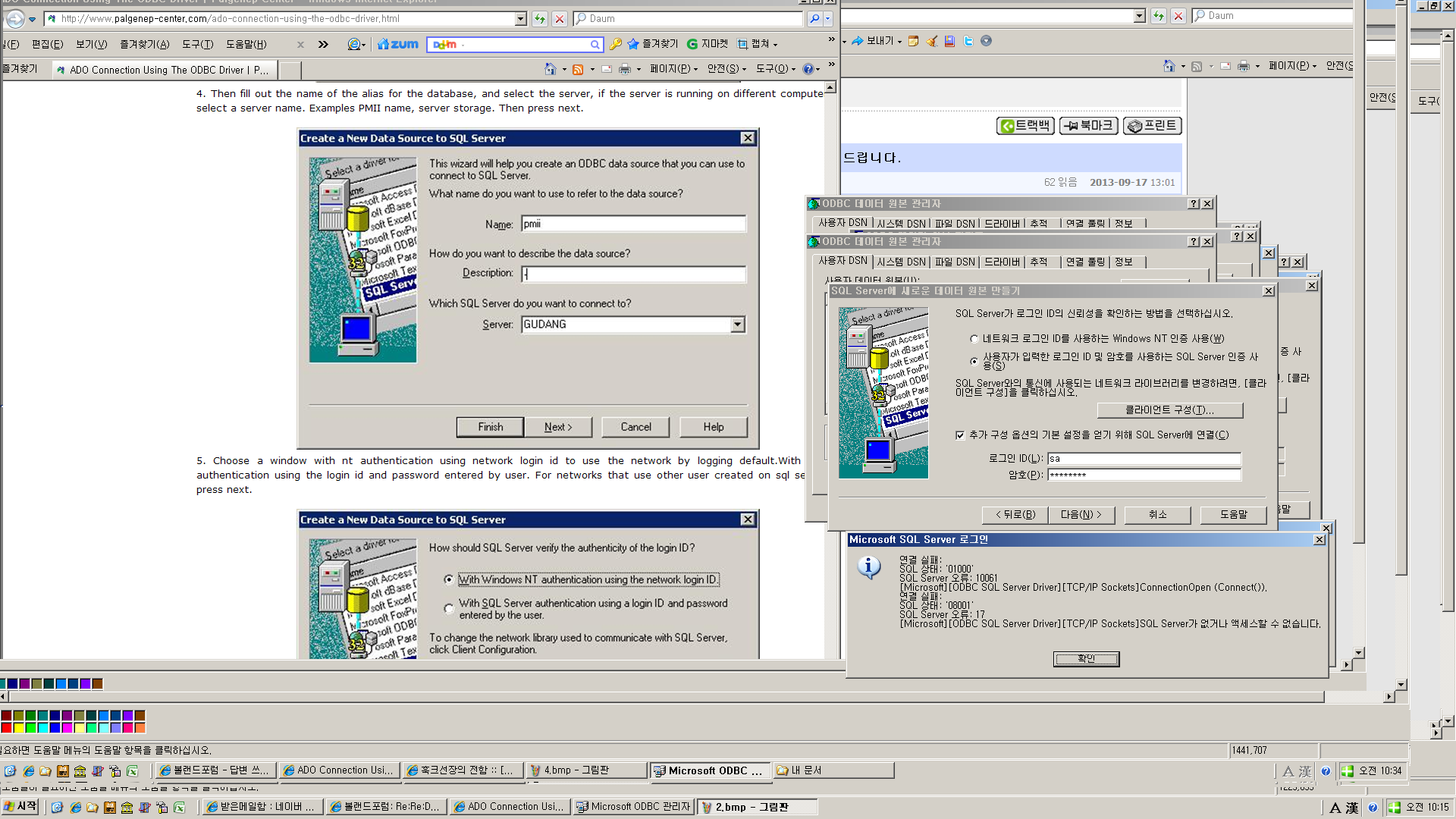Image resolution: width=1456 pixels, height=819 pixels.
Task: Click the RSS feed icon
Action: pyautogui.click(x=578, y=70)
